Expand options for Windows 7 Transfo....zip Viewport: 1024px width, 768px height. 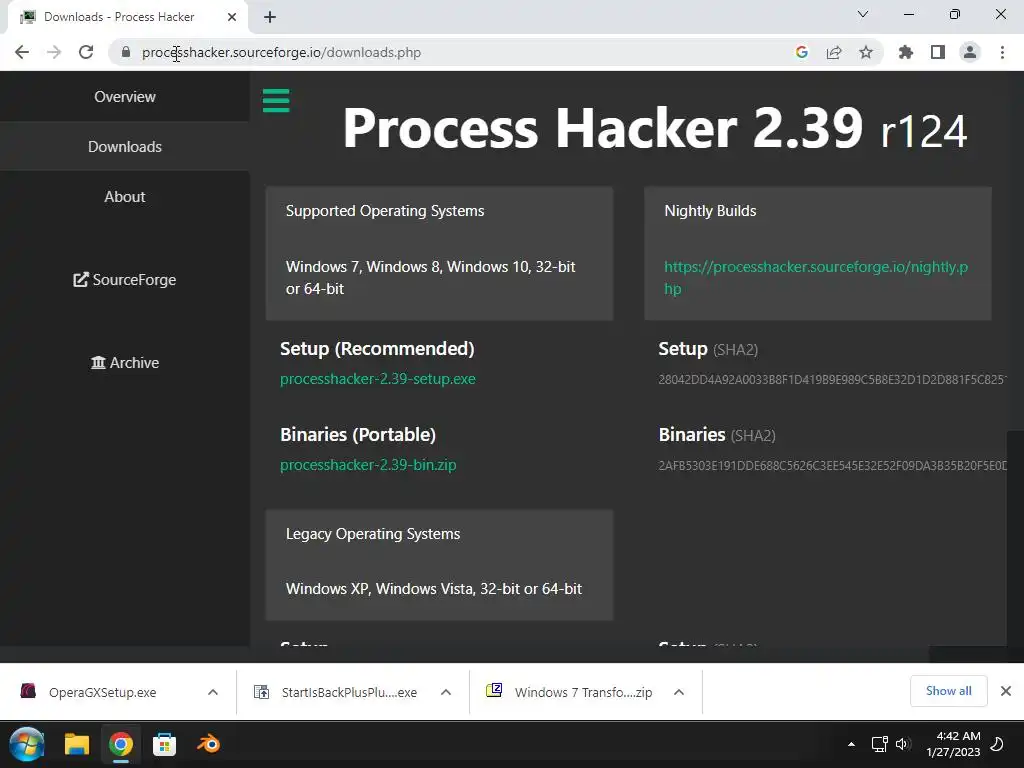coord(679,692)
